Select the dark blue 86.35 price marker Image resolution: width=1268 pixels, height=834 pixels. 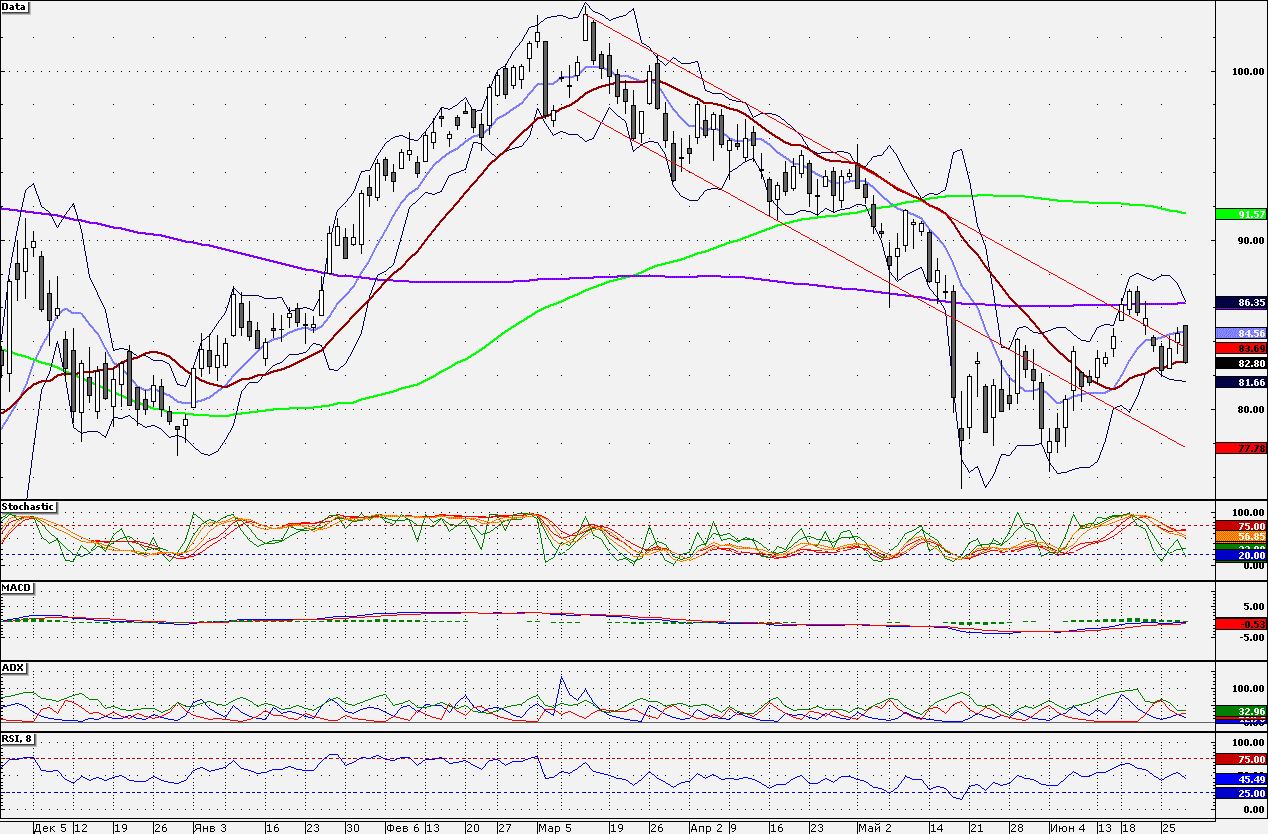pos(1240,302)
